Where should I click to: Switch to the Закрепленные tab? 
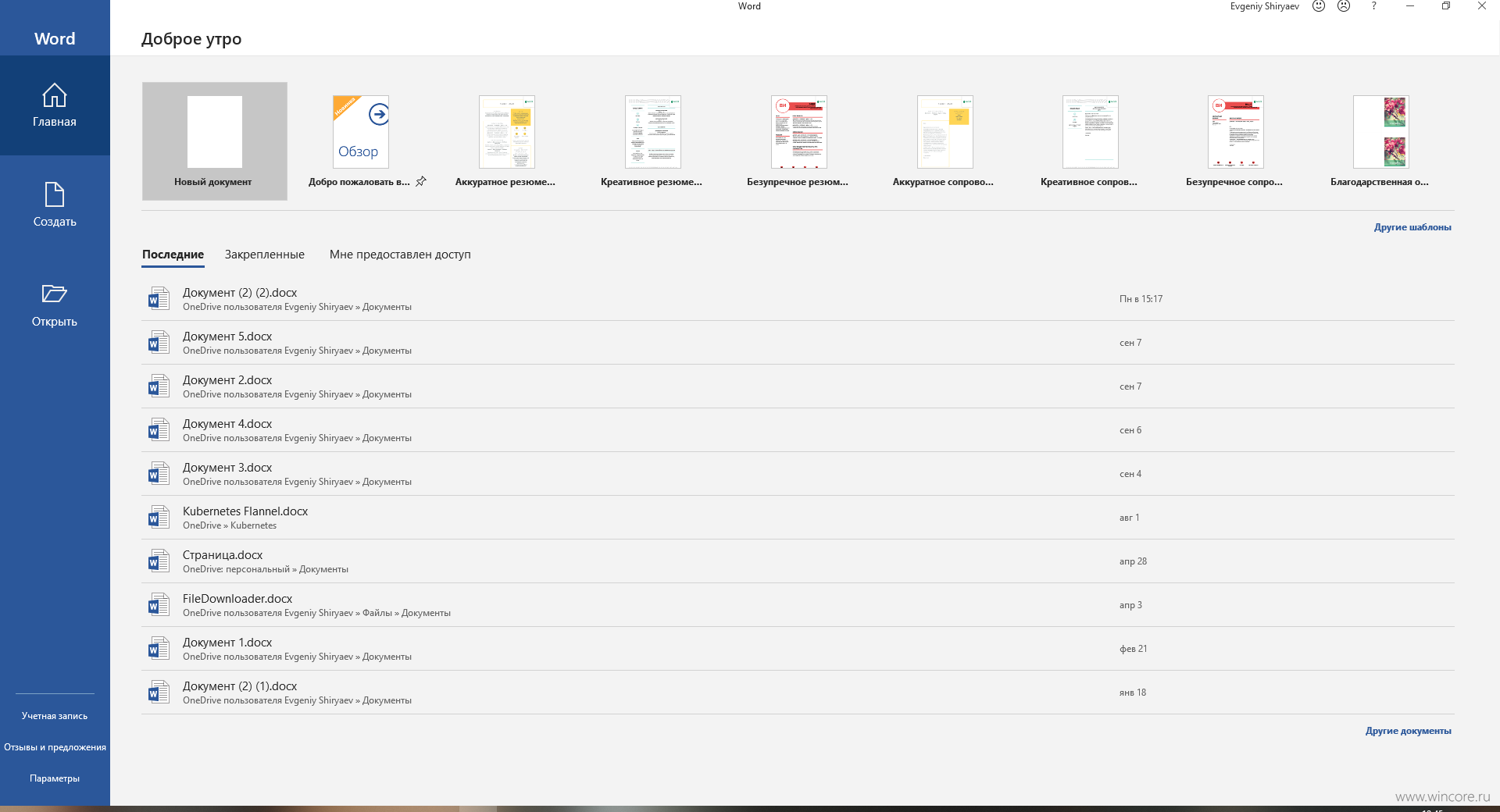(x=265, y=255)
